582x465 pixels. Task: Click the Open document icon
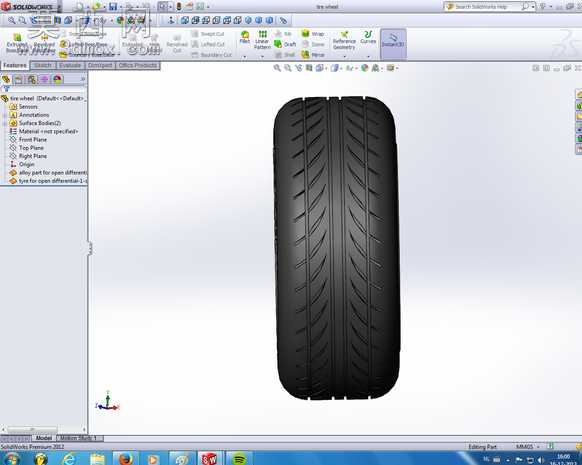[x=96, y=6]
